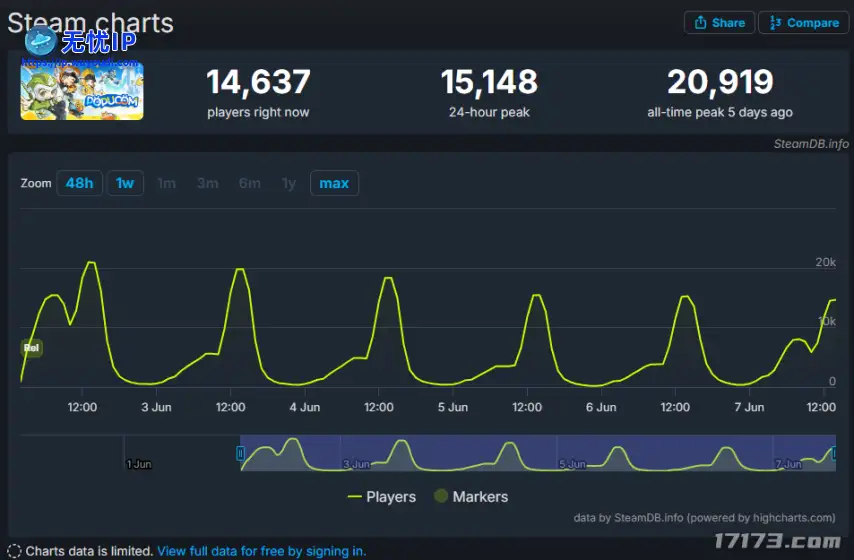Click the Rel release marker on chart

coord(31,348)
